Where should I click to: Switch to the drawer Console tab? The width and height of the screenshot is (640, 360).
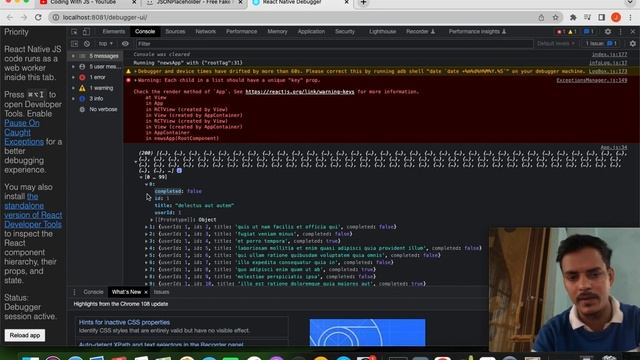93,292
